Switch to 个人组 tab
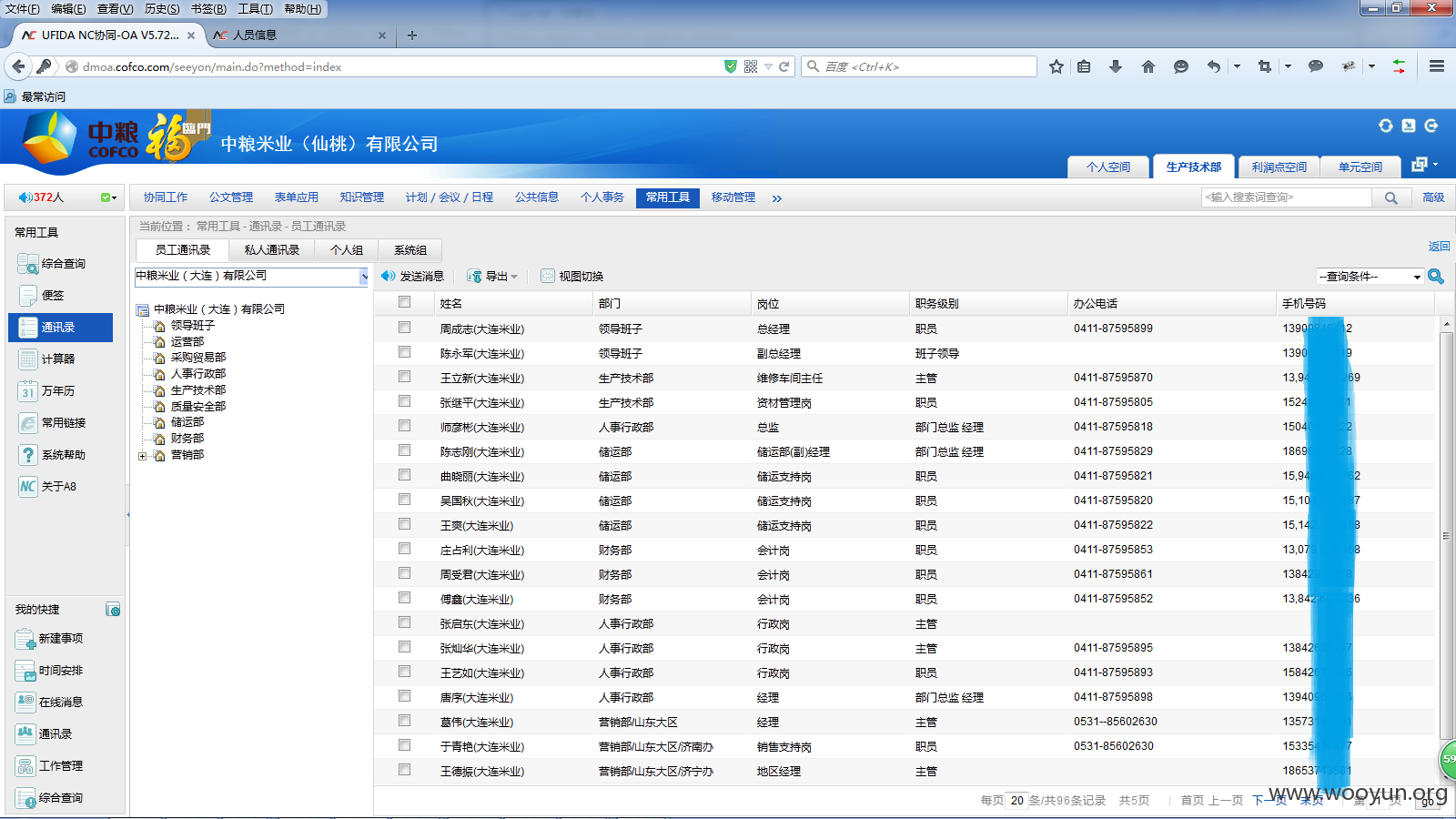1456x819 pixels. 347,250
